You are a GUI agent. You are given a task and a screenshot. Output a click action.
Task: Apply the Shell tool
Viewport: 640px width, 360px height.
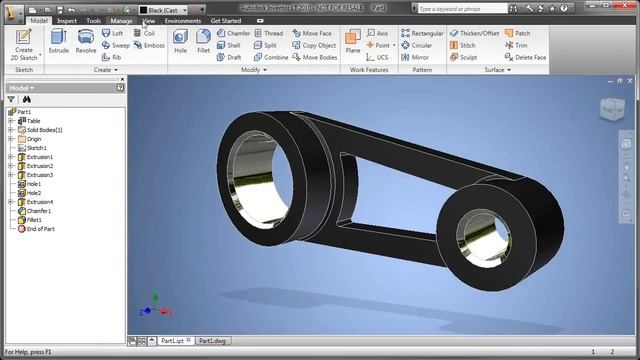[x=228, y=45]
